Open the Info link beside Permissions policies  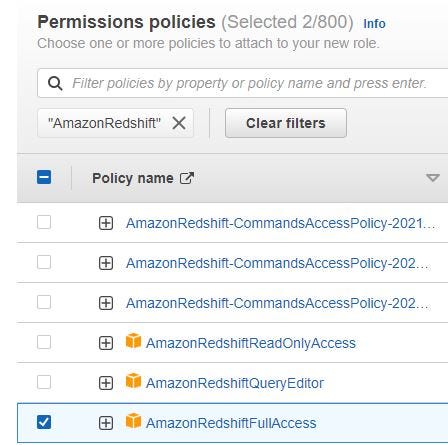pos(374,24)
